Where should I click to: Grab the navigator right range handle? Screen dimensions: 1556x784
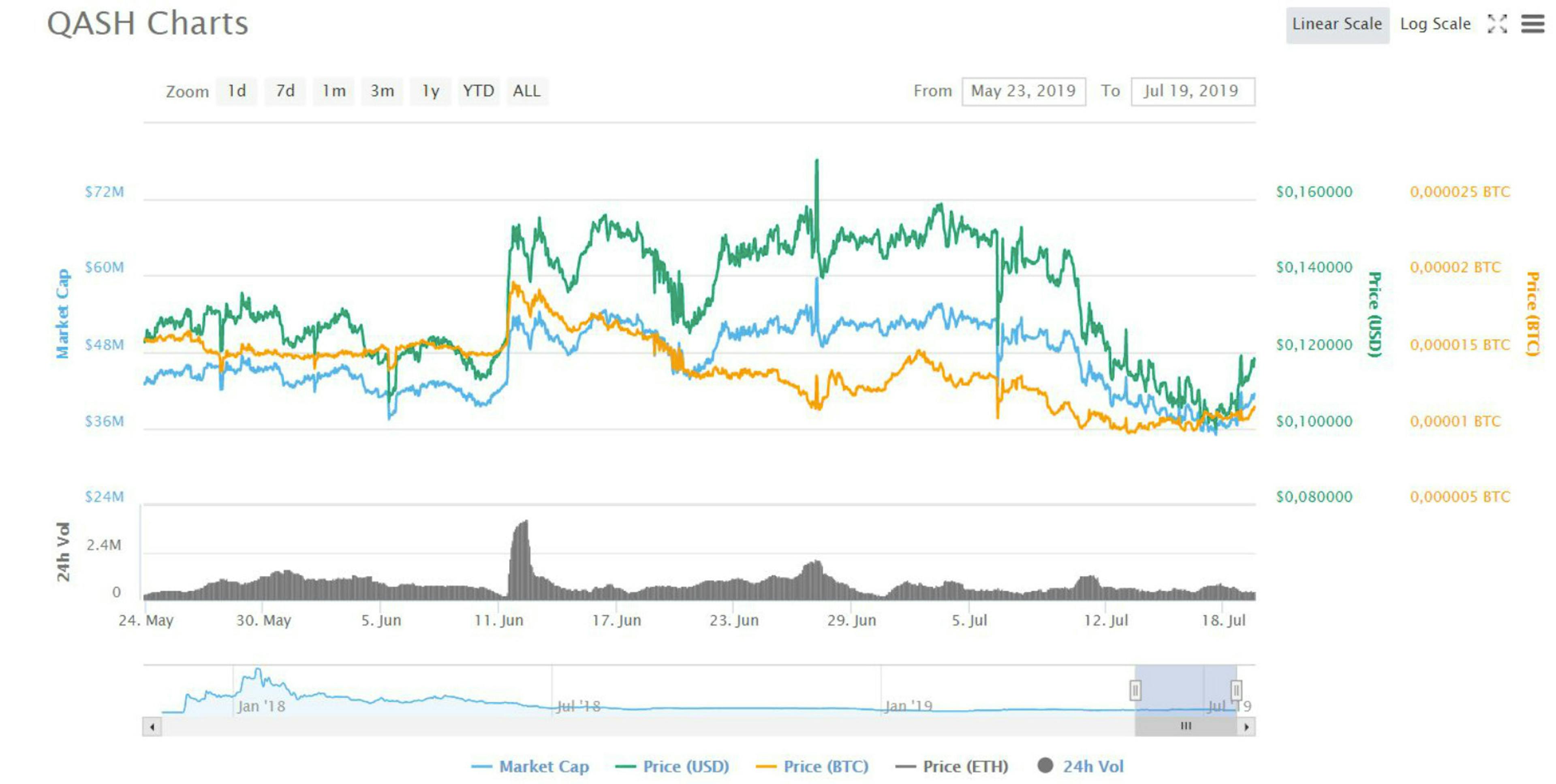(x=1236, y=690)
